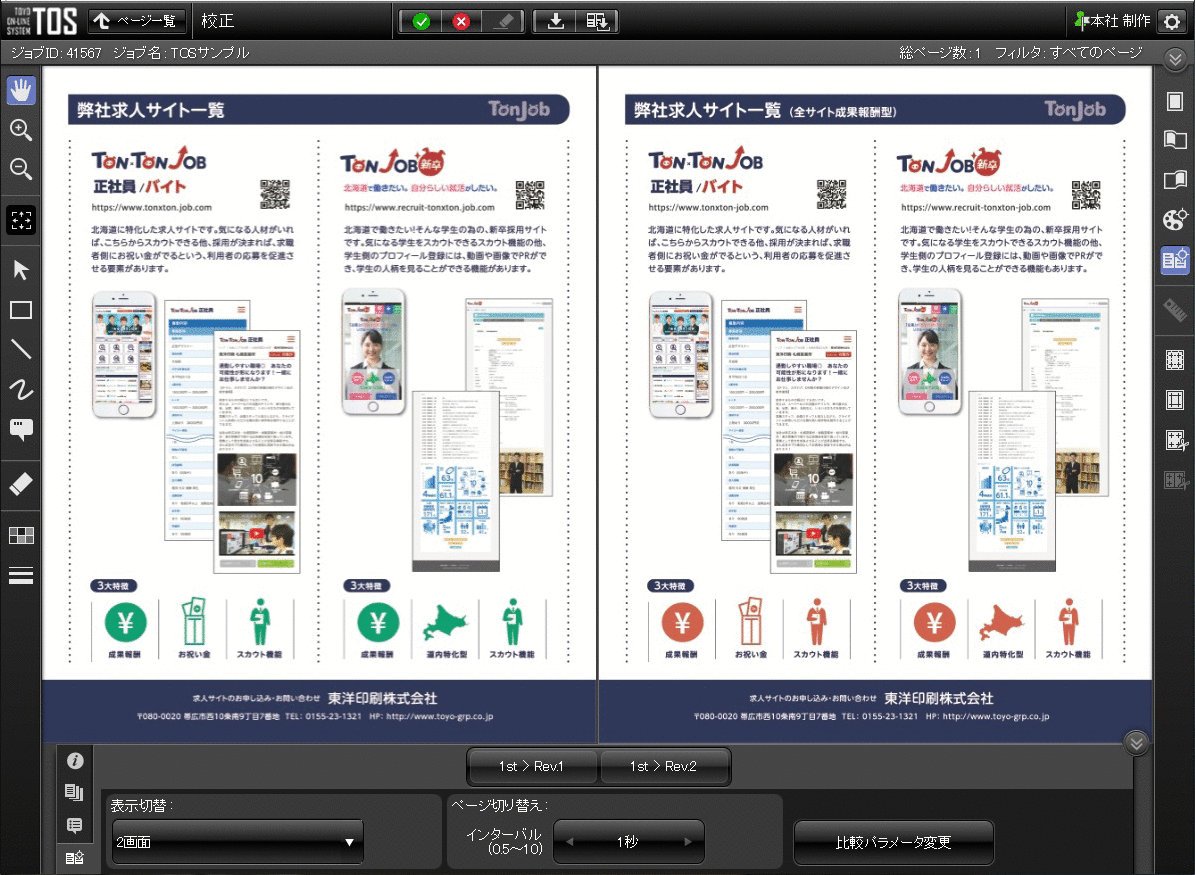Click the ruler measurement icon
This screenshot has height=875, width=1195.
[1175, 310]
